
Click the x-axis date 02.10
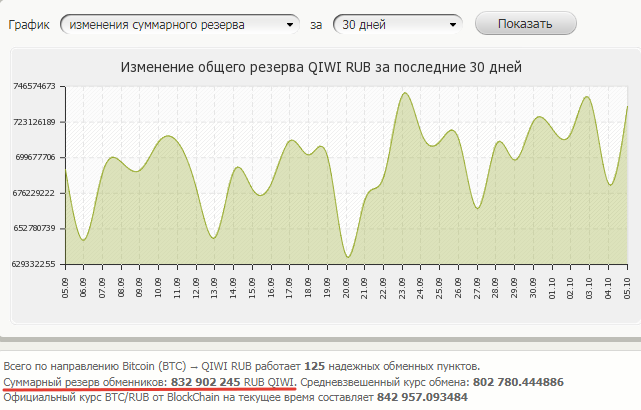(570, 288)
